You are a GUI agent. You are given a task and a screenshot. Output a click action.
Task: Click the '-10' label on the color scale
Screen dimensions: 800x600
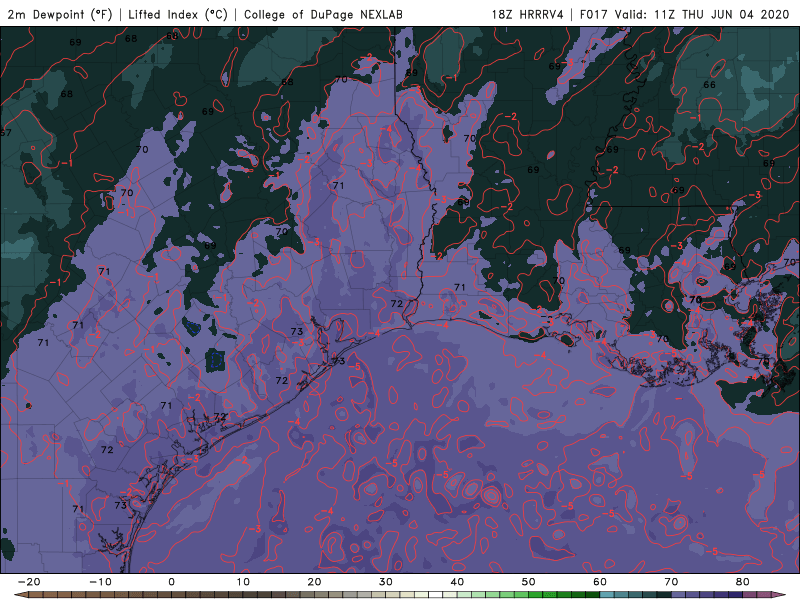point(100,582)
